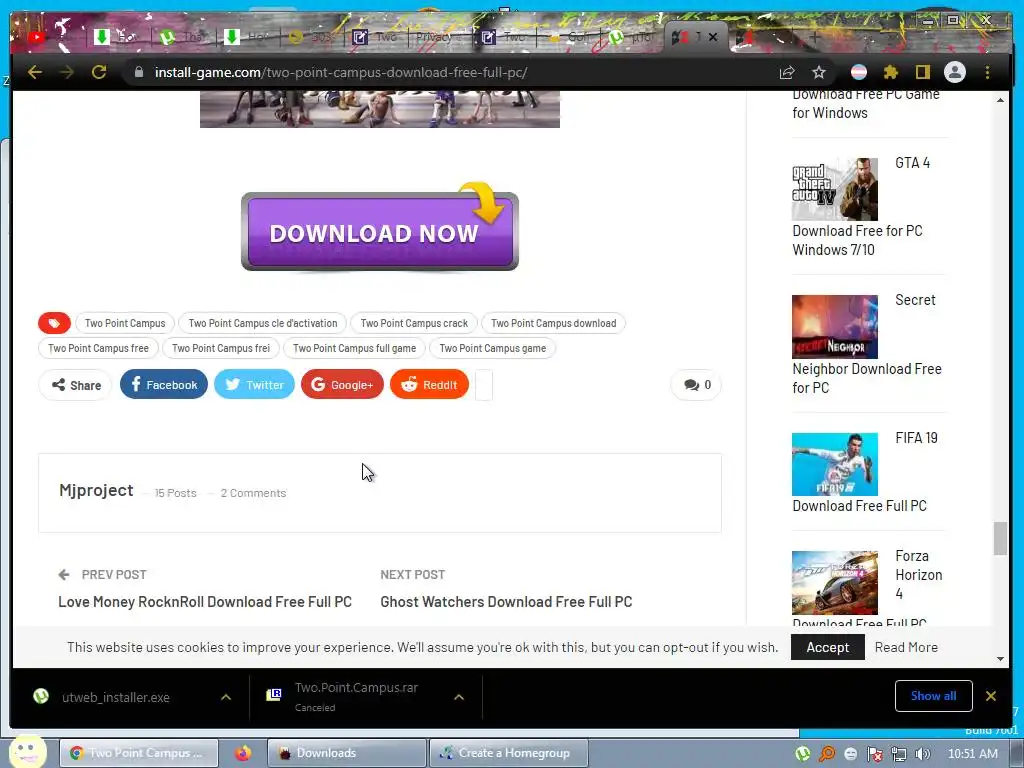
Task: Click the Share button
Action: pos(76,385)
